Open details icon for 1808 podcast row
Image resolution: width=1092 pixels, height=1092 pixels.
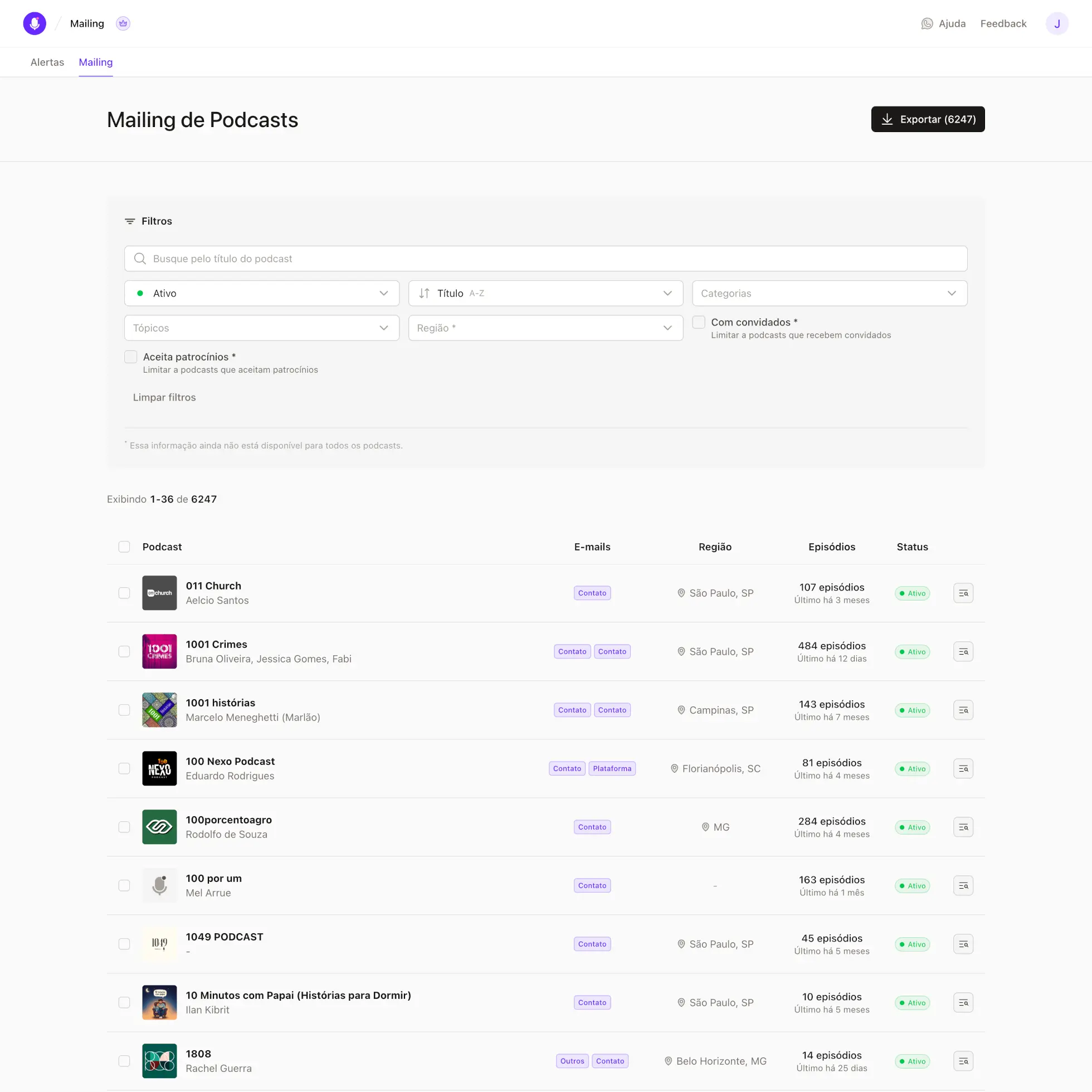(963, 1061)
